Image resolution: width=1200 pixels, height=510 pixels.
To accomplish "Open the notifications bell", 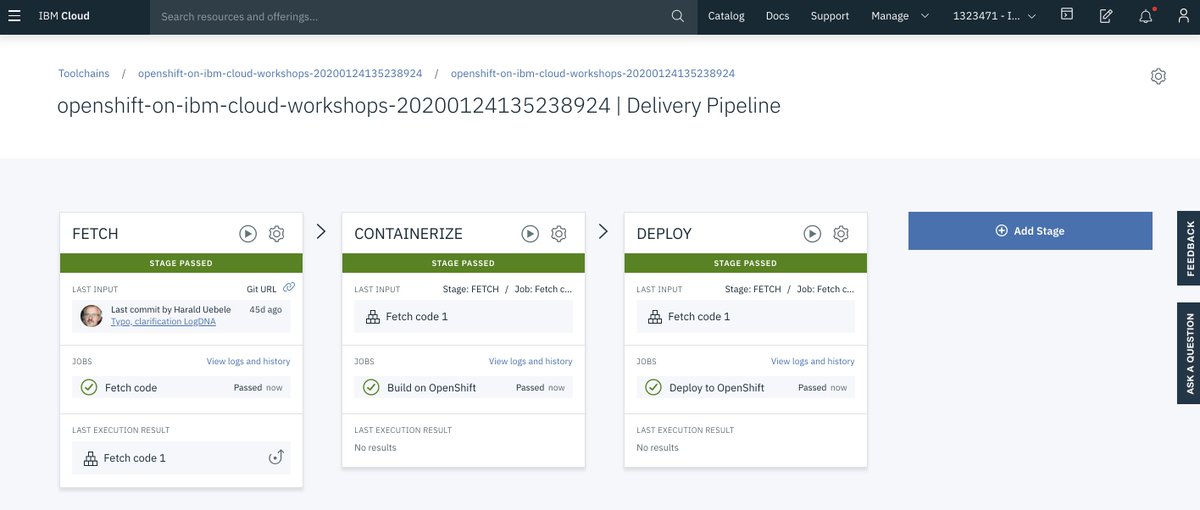I will [x=1146, y=16].
